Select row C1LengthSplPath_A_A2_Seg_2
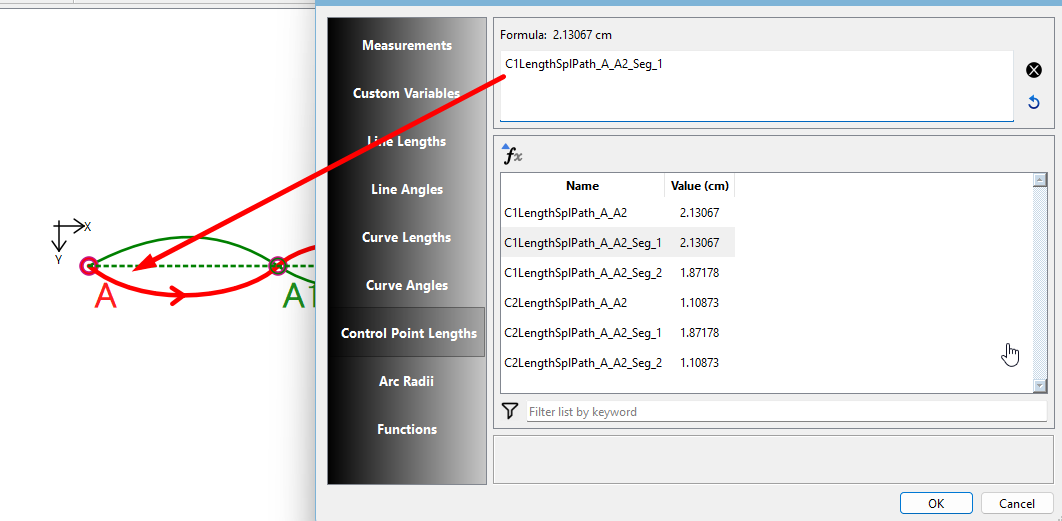This screenshot has height=521, width=1062. click(583, 273)
